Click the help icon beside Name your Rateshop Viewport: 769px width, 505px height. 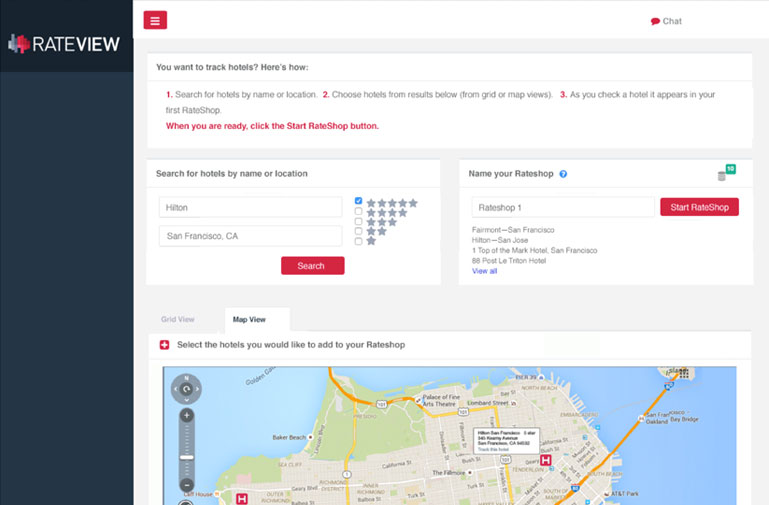(563, 174)
